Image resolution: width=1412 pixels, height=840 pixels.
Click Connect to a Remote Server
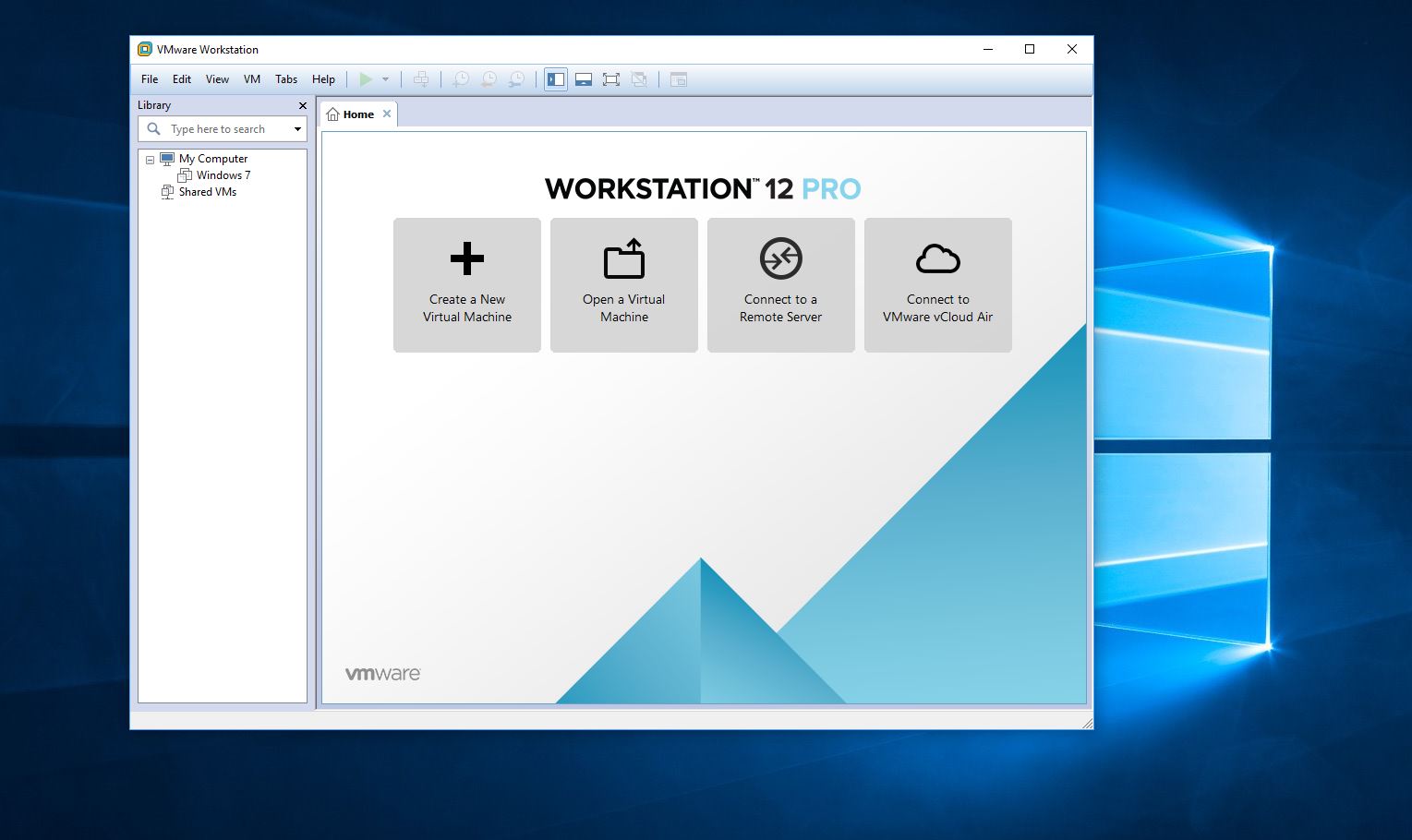click(x=781, y=284)
